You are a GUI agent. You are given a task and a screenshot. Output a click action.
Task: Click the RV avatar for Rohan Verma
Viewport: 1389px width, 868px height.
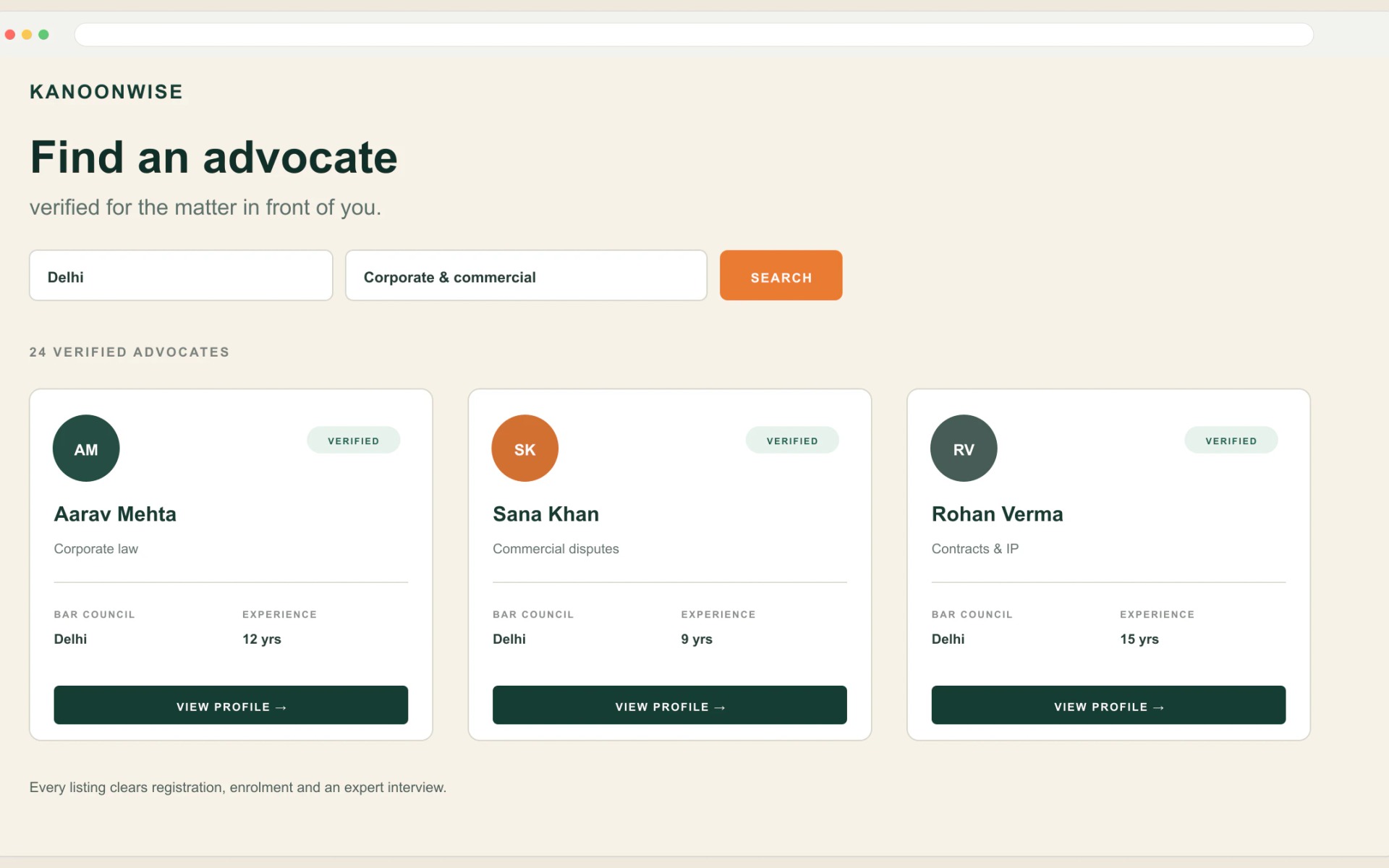964,448
